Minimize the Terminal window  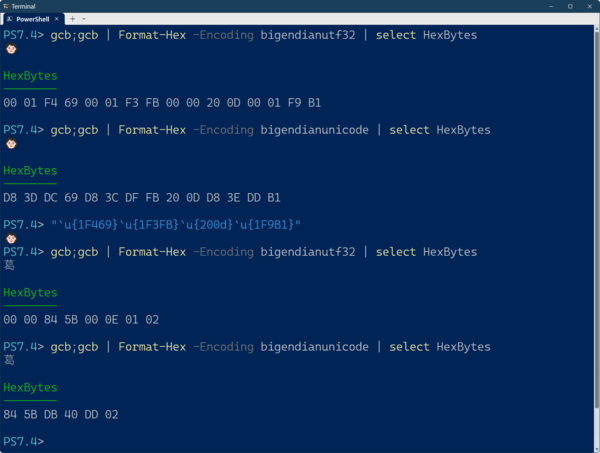(552, 6)
